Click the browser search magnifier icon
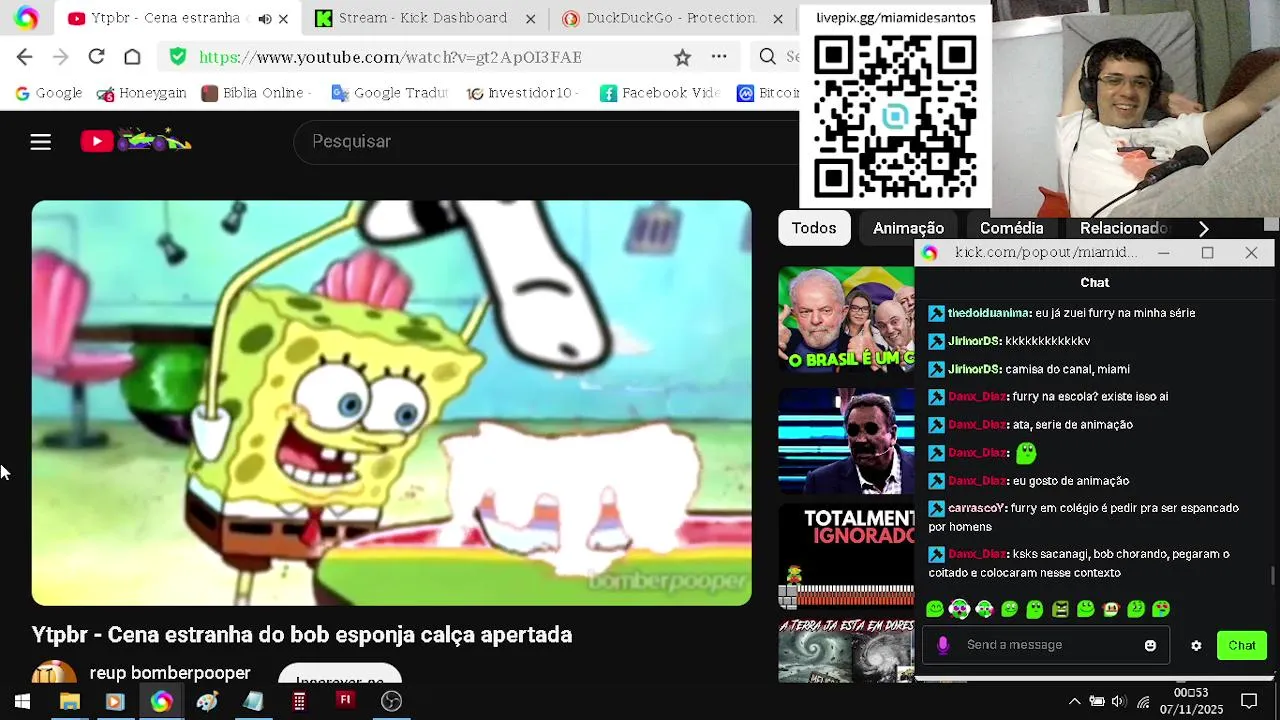 click(x=767, y=57)
